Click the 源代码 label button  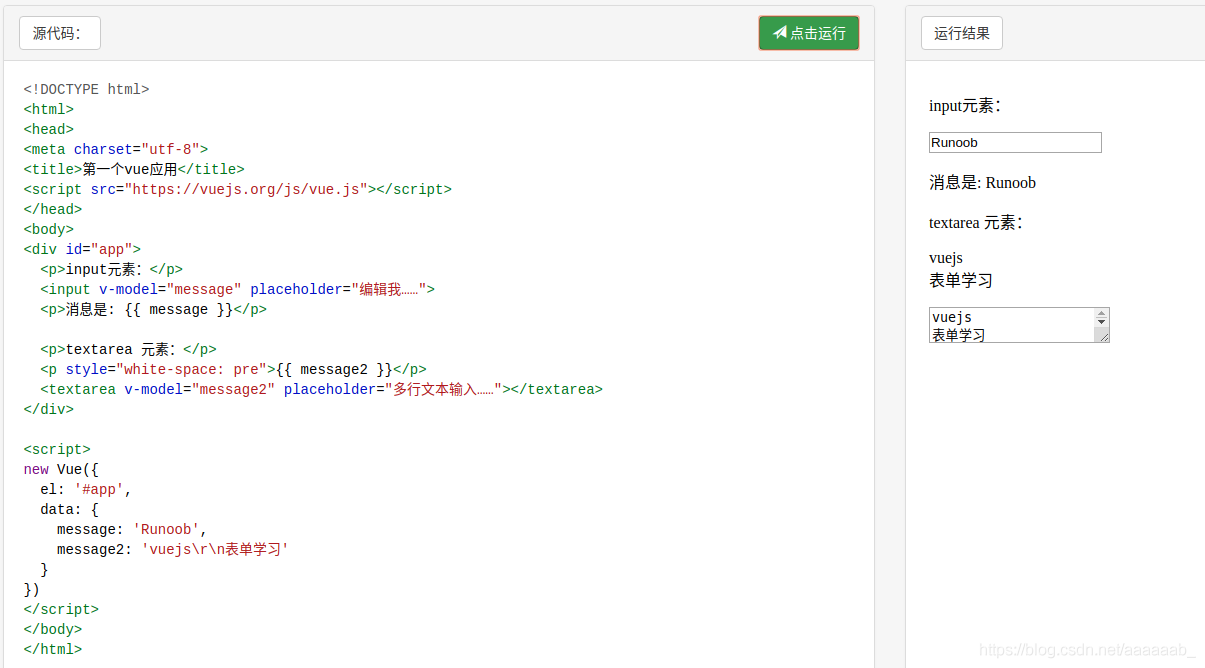59,33
